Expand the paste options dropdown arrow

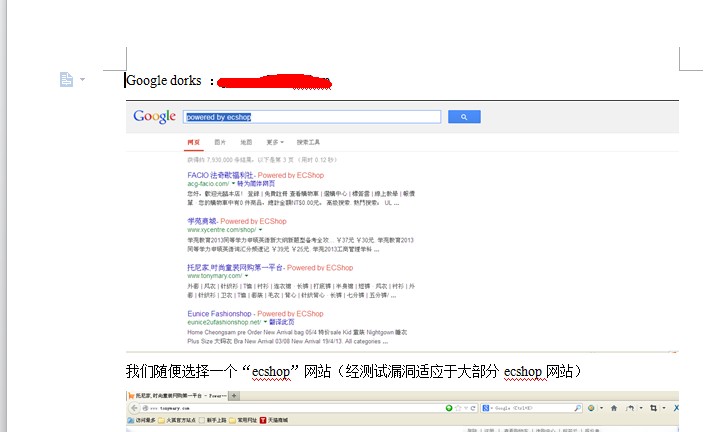pos(82,79)
